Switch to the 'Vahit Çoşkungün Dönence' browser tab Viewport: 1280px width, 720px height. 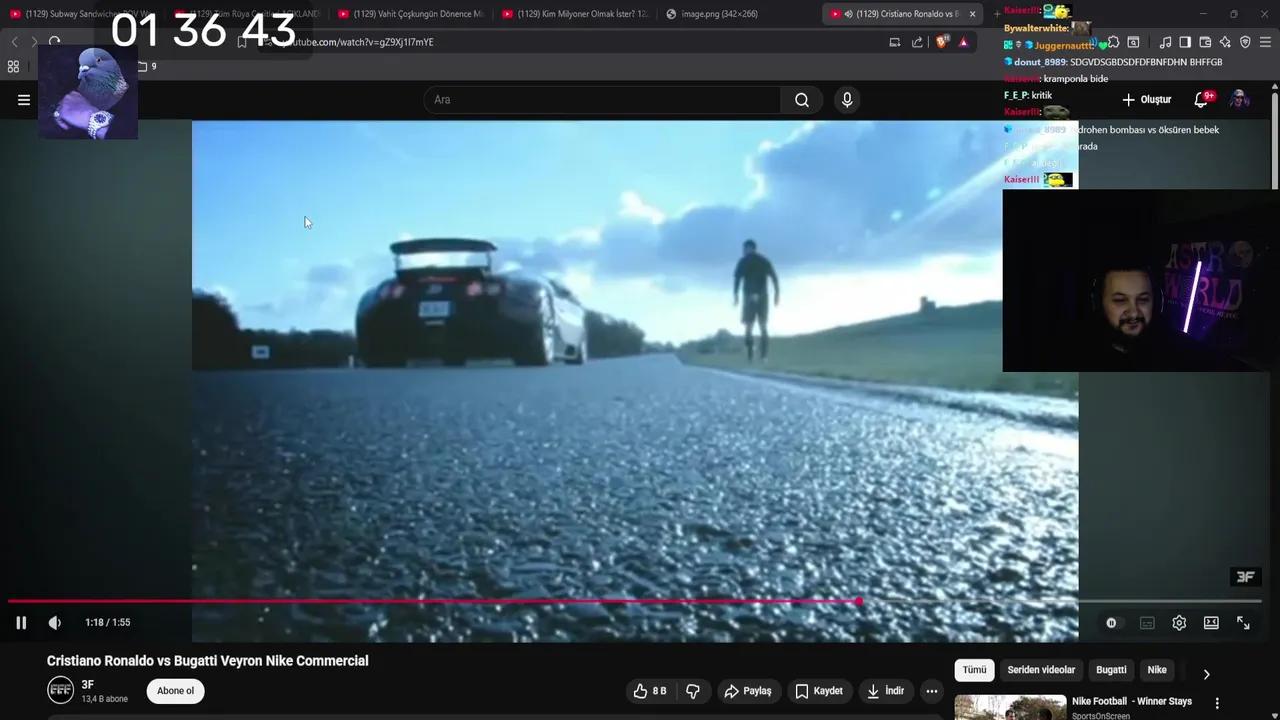coord(410,14)
